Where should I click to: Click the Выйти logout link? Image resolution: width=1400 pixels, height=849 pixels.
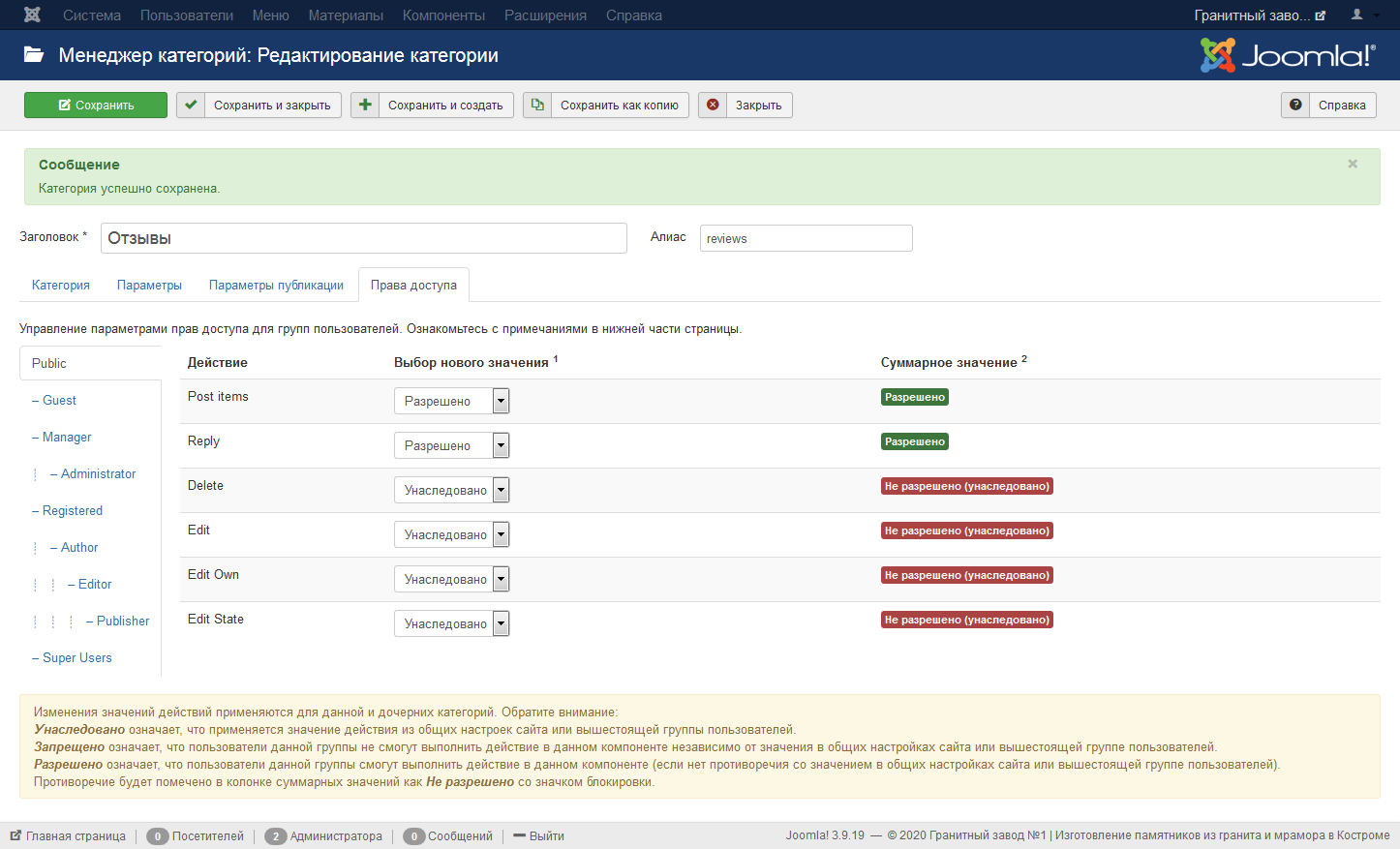pyautogui.click(x=538, y=835)
